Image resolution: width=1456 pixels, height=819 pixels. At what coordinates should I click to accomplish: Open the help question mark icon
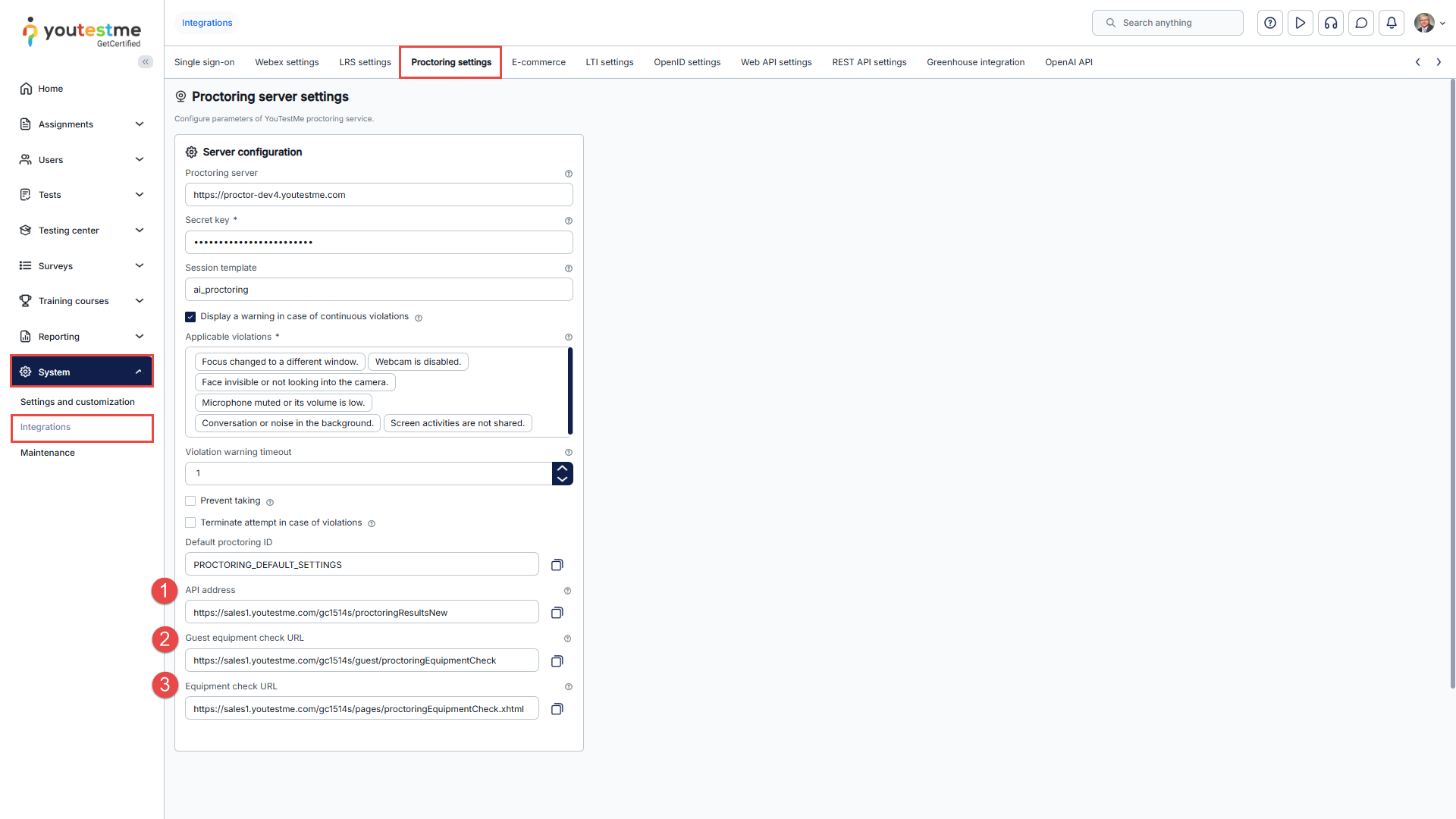click(1270, 23)
